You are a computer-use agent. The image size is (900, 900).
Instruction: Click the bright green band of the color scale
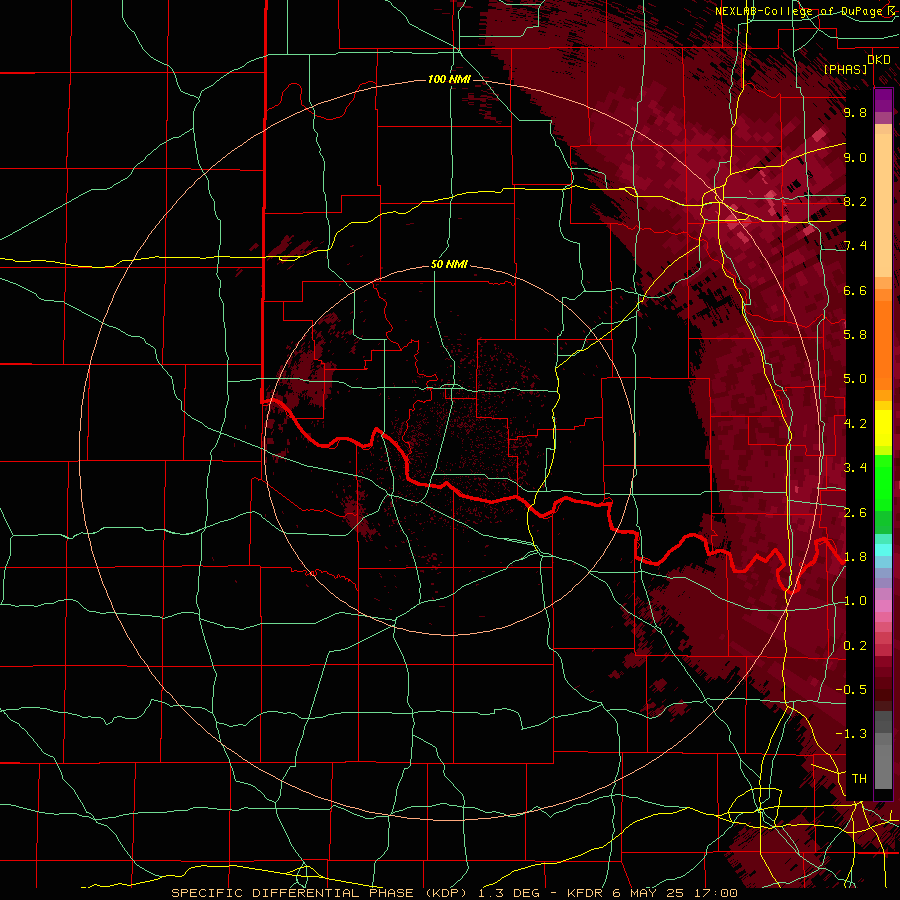click(x=883, y=482)
